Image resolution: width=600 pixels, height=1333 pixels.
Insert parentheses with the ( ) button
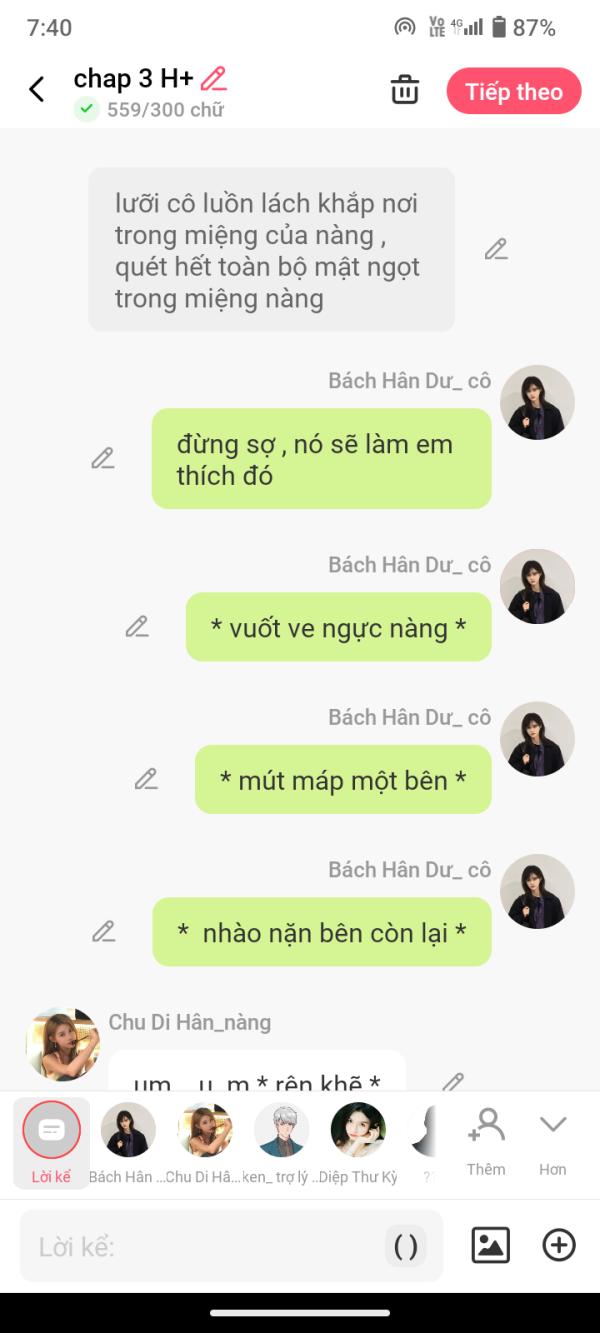tap(406, 1246)
